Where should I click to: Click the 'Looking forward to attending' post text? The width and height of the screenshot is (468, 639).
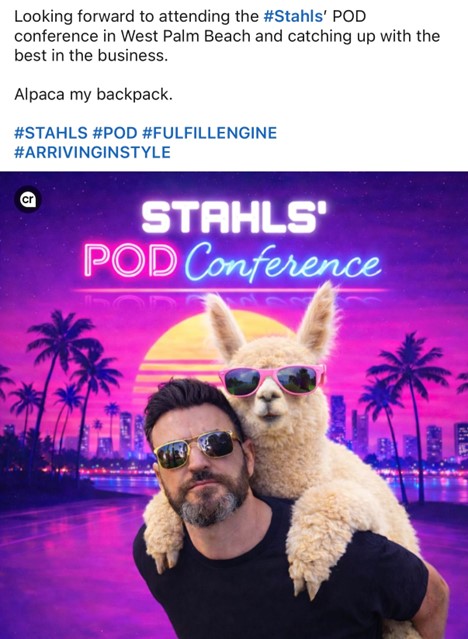coord(136,17)
